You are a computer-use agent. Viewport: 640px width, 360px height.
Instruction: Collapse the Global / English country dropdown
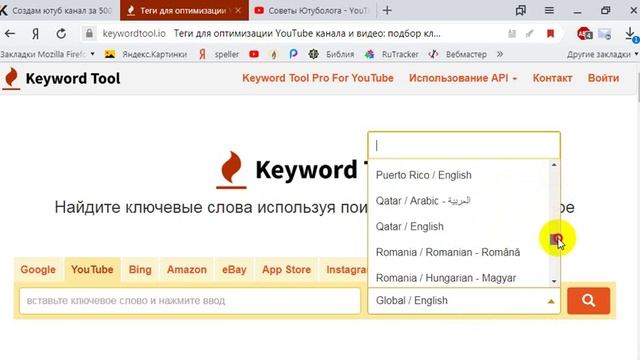[x=464, y=301]
